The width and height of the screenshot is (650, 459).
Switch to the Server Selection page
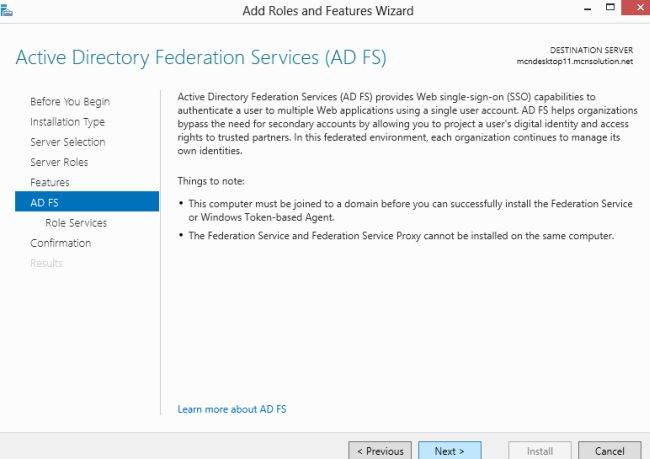click(67, 142)
